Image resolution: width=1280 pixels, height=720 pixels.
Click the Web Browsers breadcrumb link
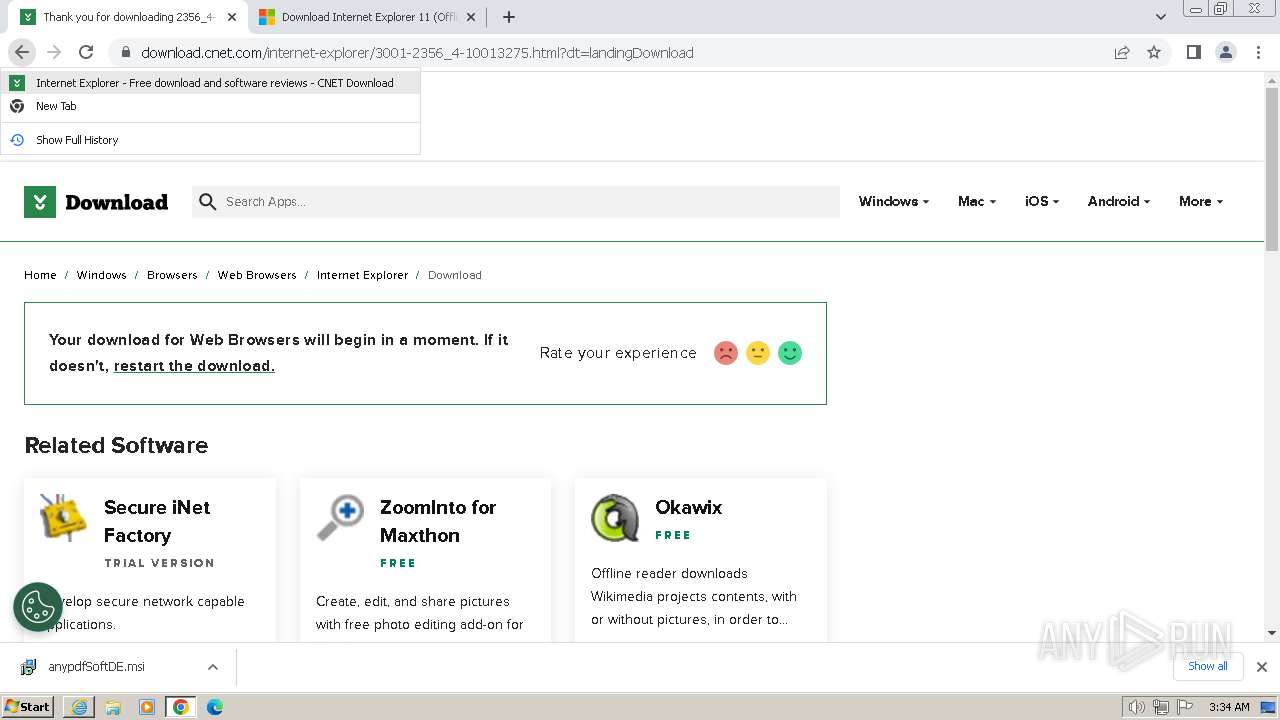click(x=257, y=275)
